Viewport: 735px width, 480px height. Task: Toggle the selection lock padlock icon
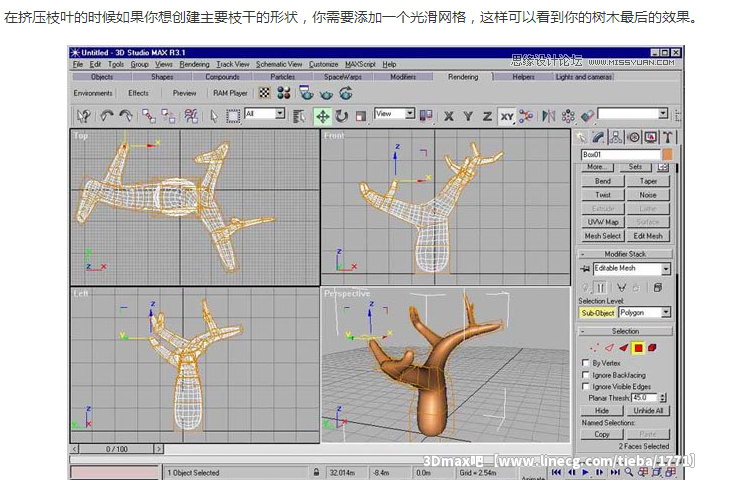coord(316,472)
